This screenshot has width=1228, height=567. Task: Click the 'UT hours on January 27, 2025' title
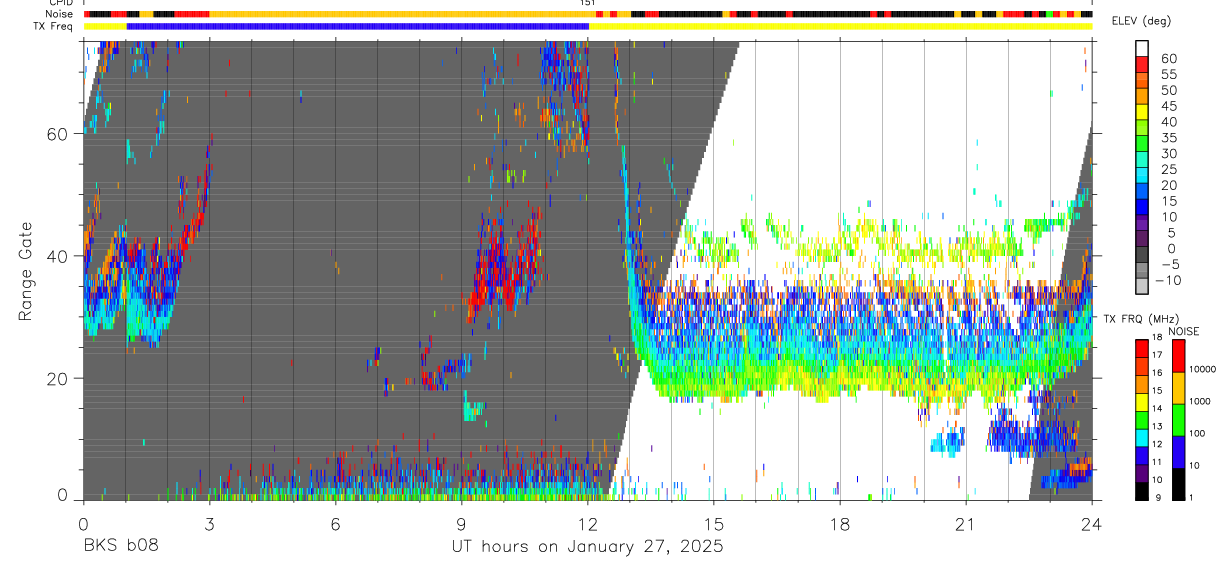coord(587,546)
